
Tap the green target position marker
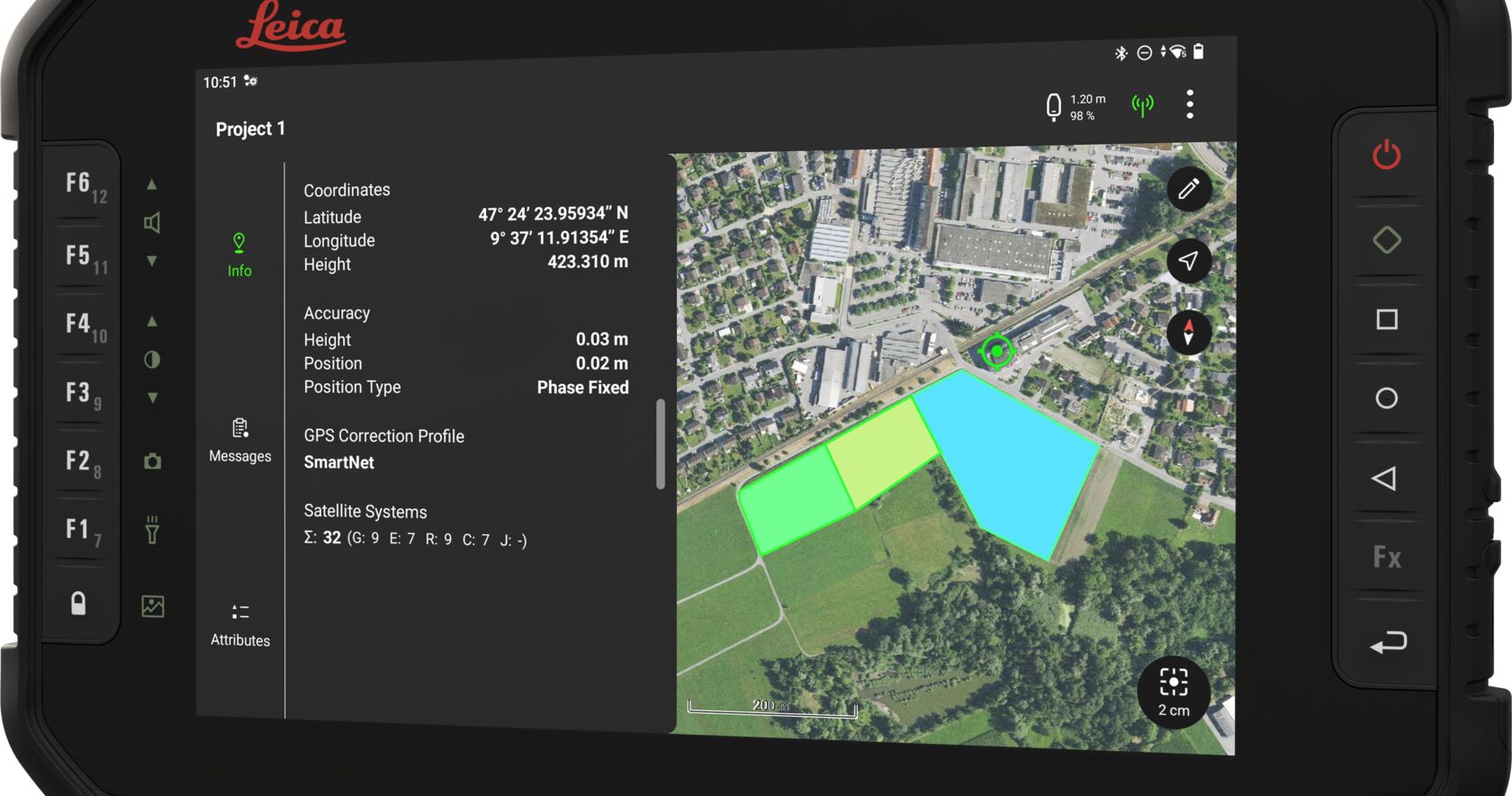pos(996,351)
